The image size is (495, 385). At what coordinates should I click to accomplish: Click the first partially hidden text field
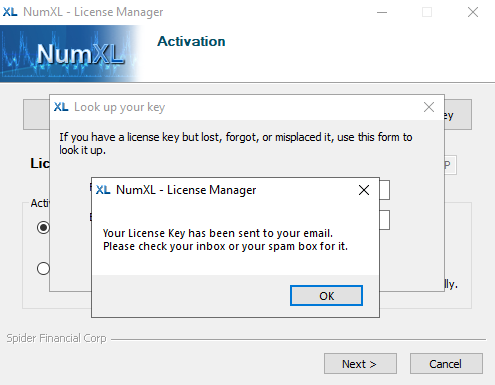[385, 190]
